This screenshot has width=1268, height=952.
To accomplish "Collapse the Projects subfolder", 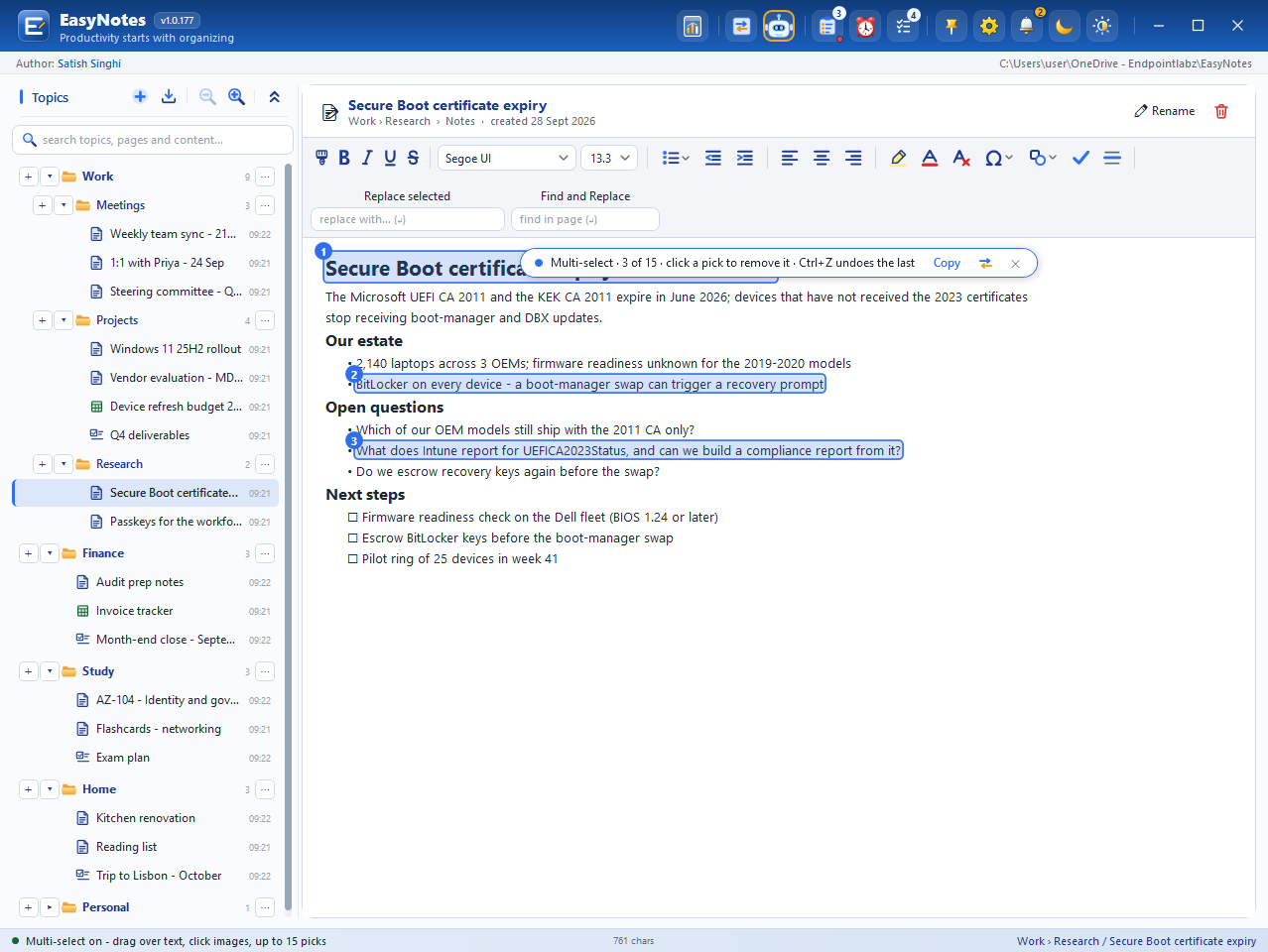I will tap(63, 320).
